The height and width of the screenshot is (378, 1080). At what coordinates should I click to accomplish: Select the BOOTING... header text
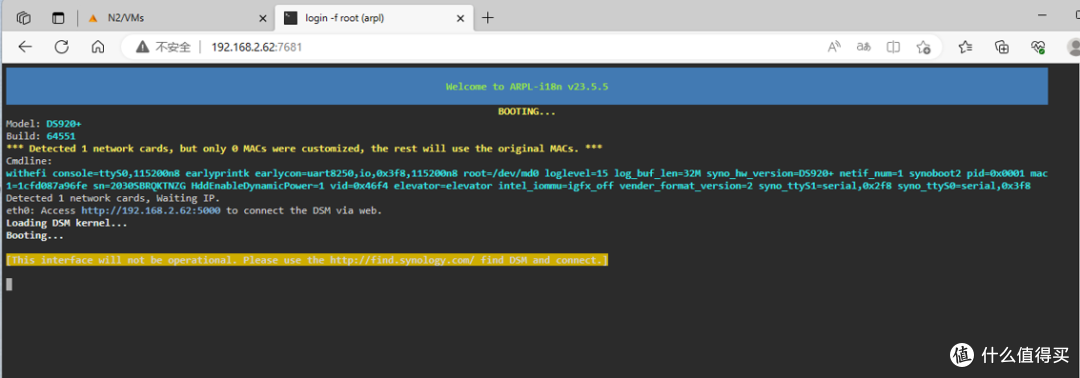click(527, 112)
